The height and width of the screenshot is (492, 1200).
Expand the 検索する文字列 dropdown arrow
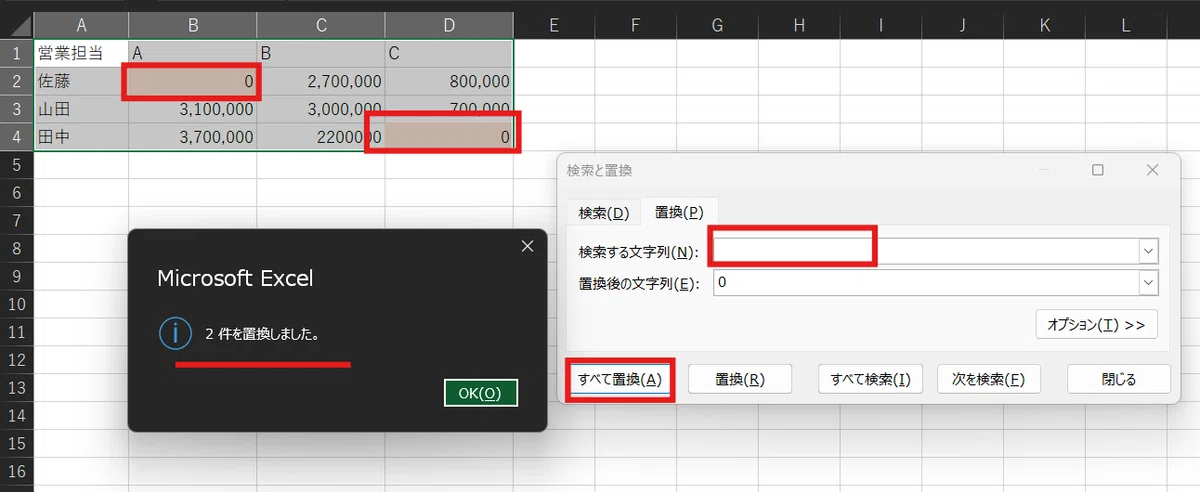point(1149,251)
